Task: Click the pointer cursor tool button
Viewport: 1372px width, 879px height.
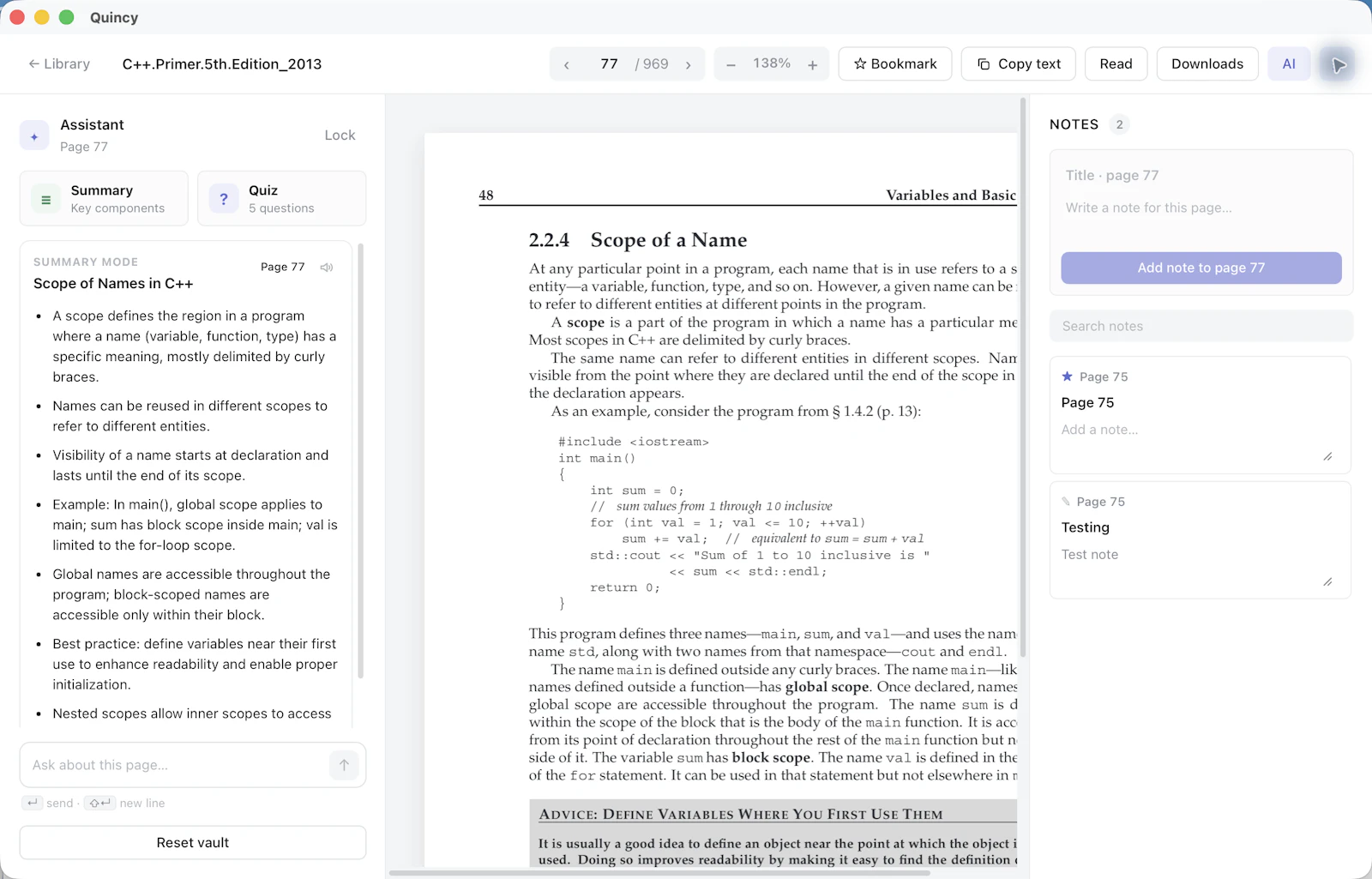Action: (1338, 64)
